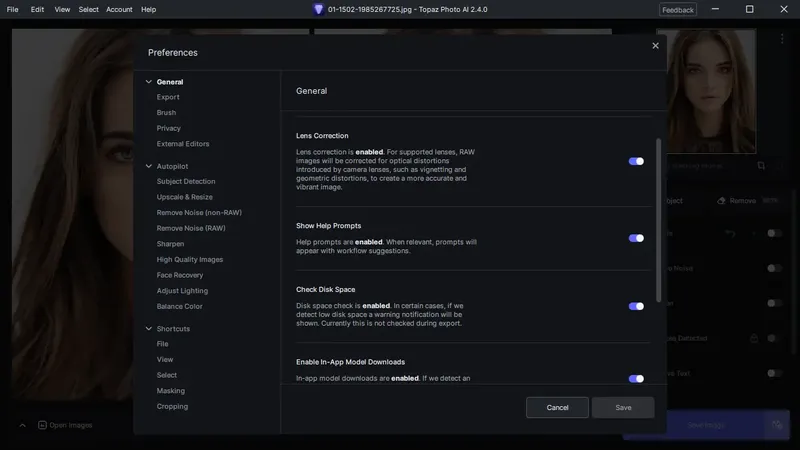The image size is (800, 450).
Task: Disable the Lens Correction toggle
Action: click(636, 161)
